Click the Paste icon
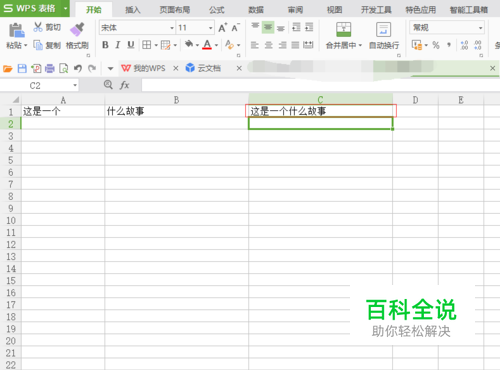Screen dimensions: 500x370 click(16, 31)
